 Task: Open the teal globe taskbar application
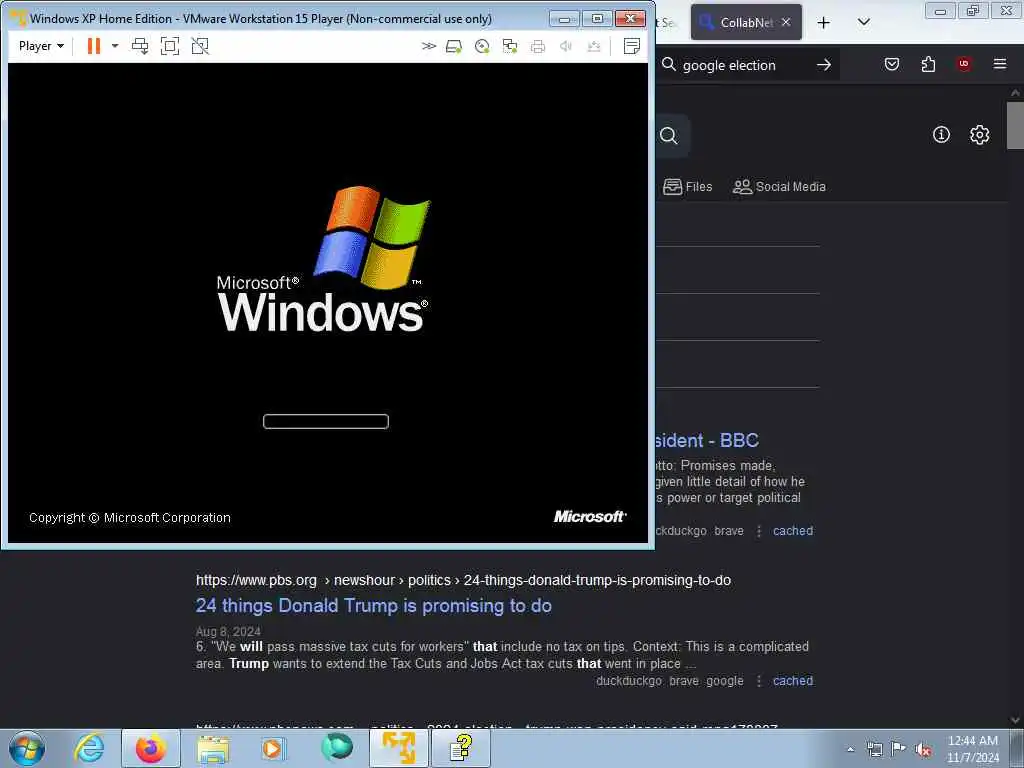click(337, 748)
